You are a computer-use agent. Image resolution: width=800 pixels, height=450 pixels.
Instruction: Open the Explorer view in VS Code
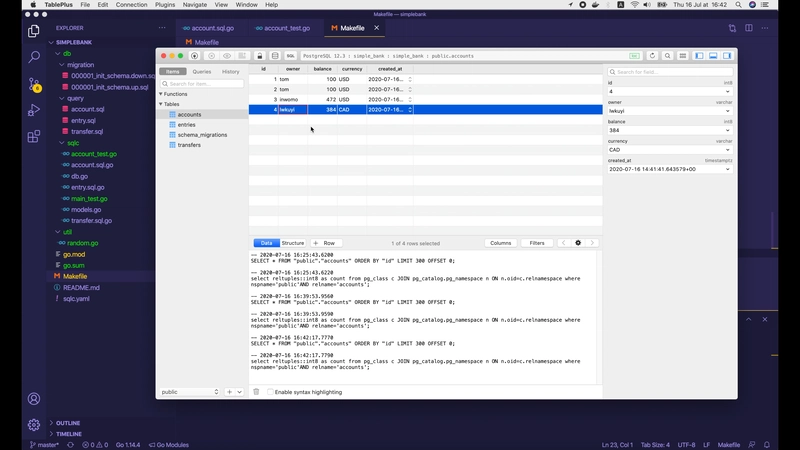[34, 31]
